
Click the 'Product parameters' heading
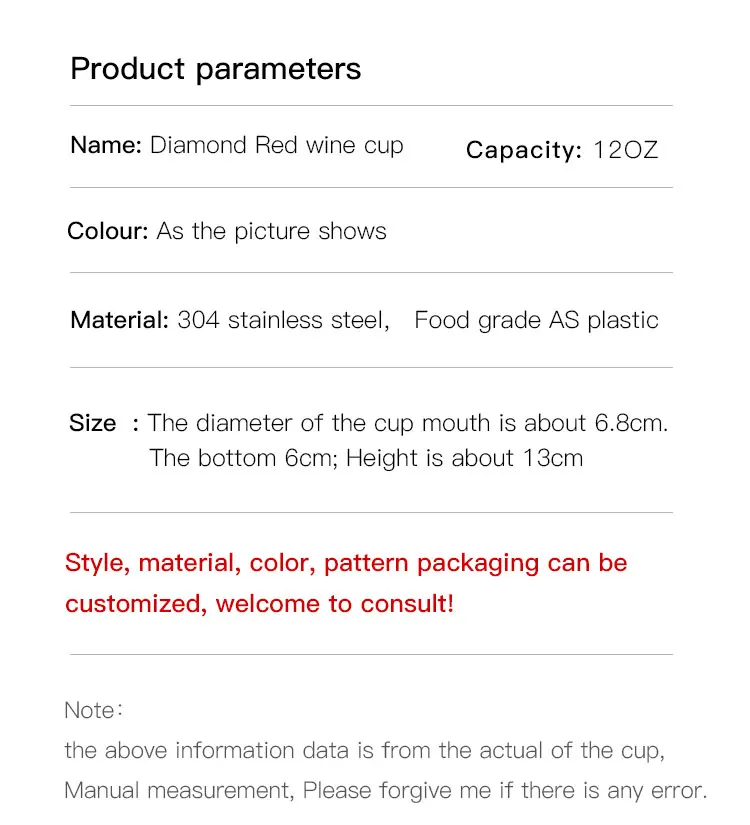coord(216,70)
